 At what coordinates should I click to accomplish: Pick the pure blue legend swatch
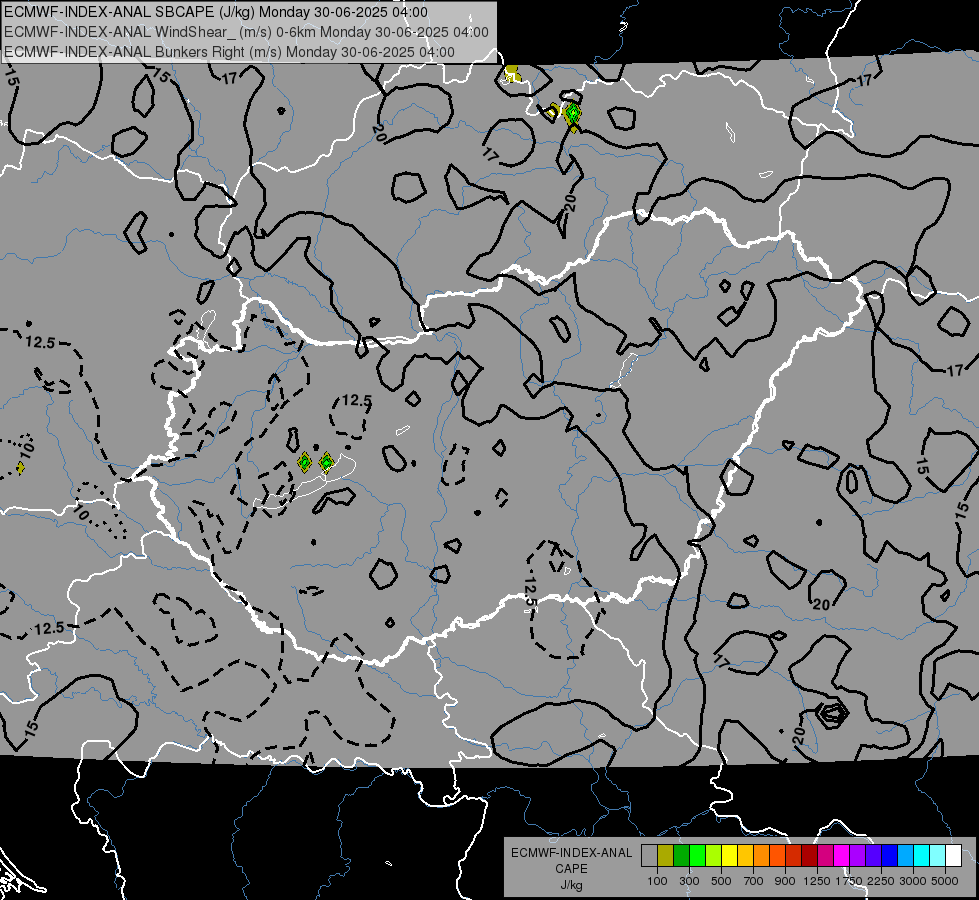pyautogui.click(x=890, y=856)
